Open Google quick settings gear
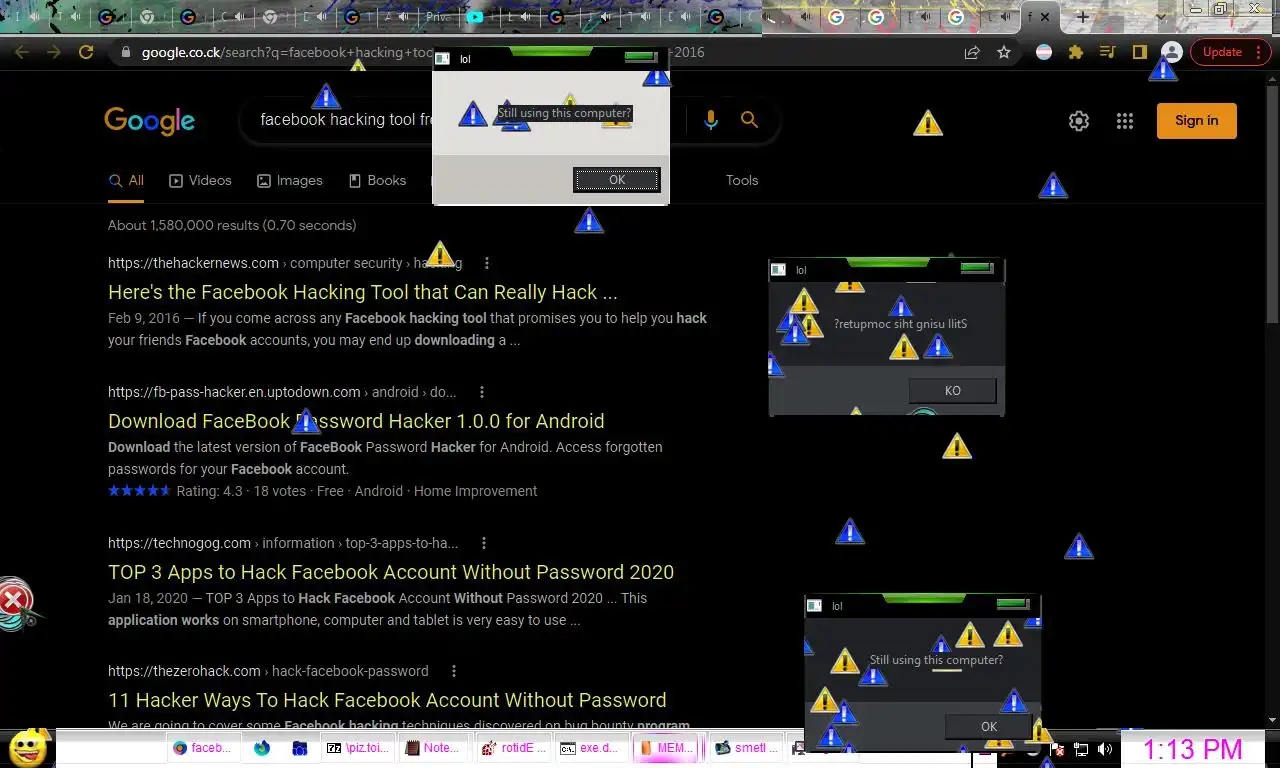The width and height of the screenshot is (1280, 768). tap(1078, 121)
